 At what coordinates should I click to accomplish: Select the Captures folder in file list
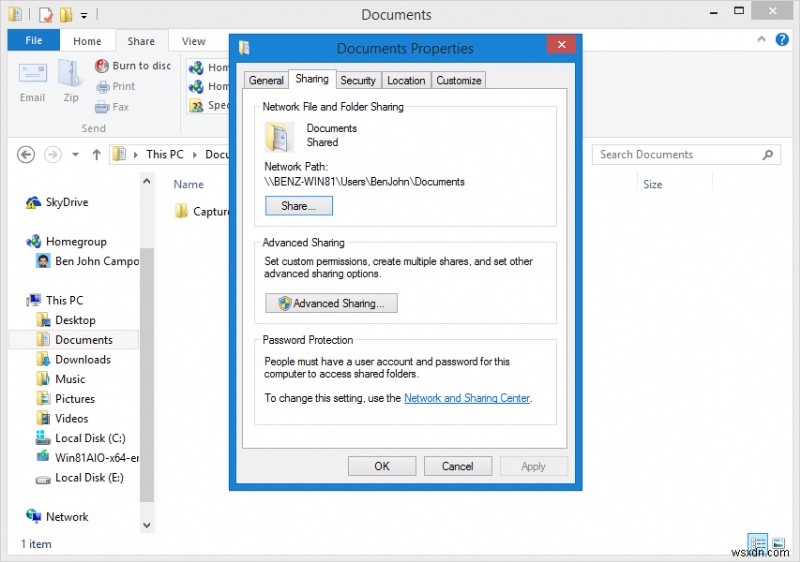pos(202,211)
